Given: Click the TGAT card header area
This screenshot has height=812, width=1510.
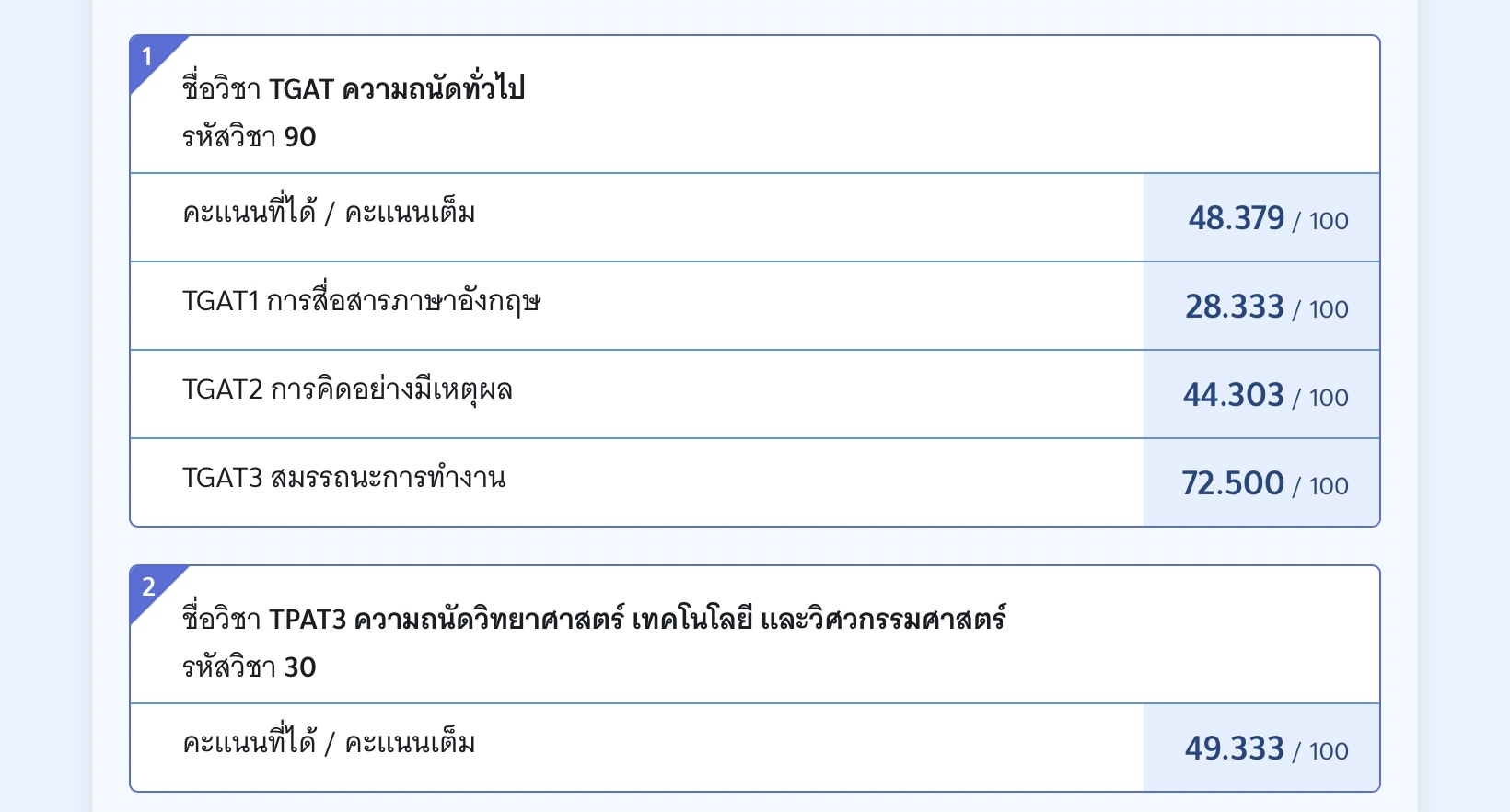Looking at the screenshot, I should (755, 104).
